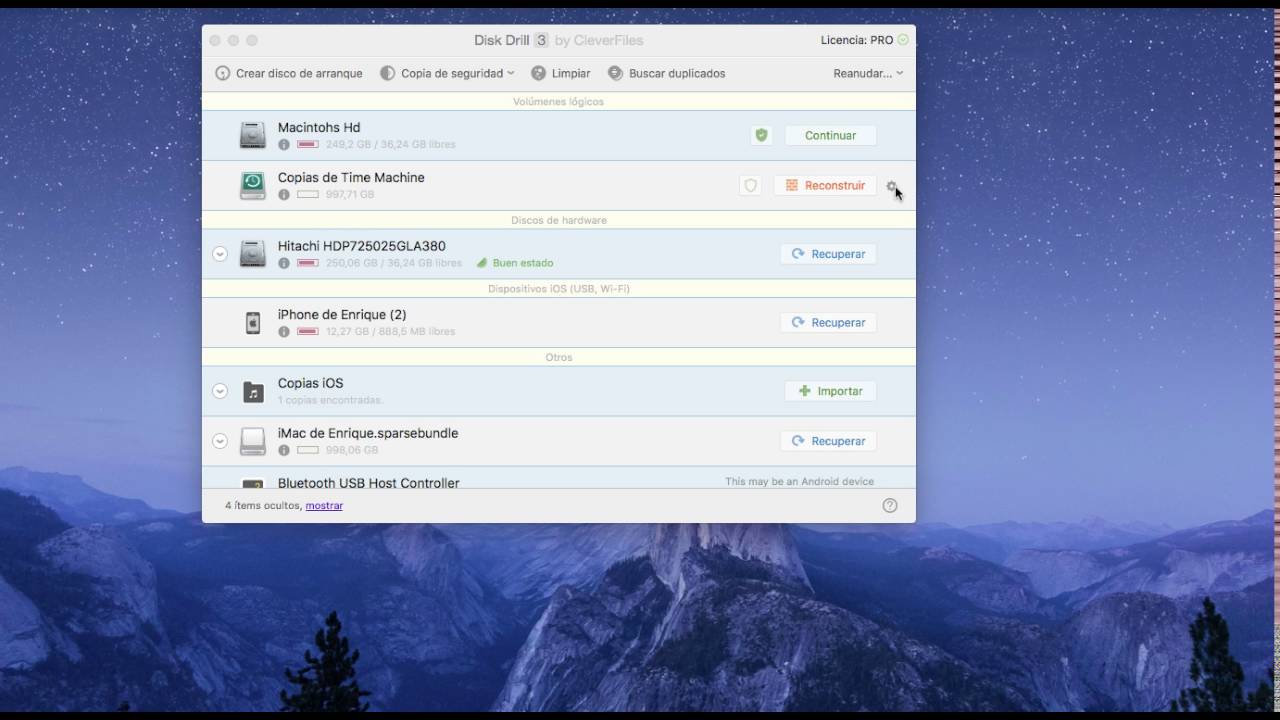Click info icon under Hitachi HDP725025GLA380

click(x=284, y=263)
